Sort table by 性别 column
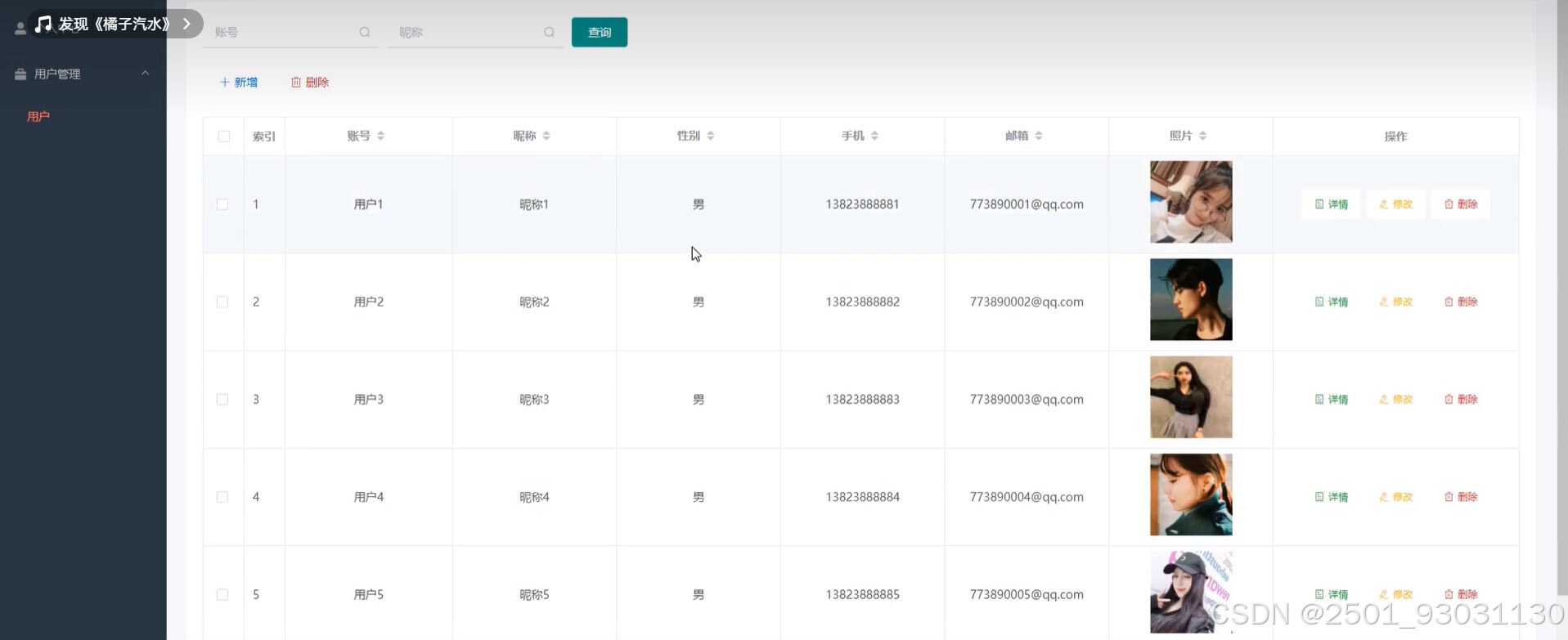1568x640 pixels. click(711, 136)
